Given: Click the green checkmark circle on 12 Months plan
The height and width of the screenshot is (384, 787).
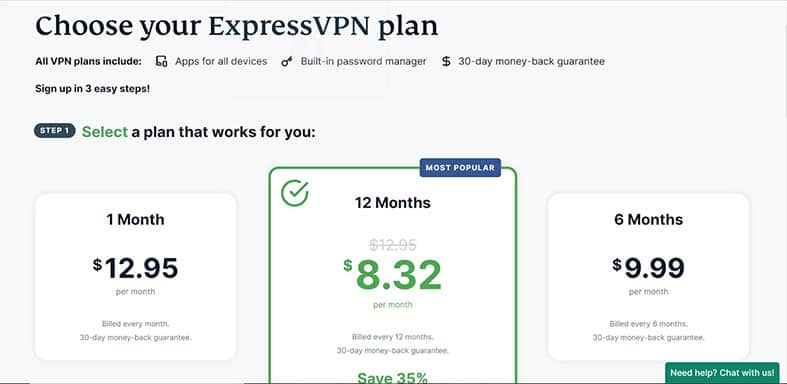Looking at the screenshot, I should [x=295, y=193].
